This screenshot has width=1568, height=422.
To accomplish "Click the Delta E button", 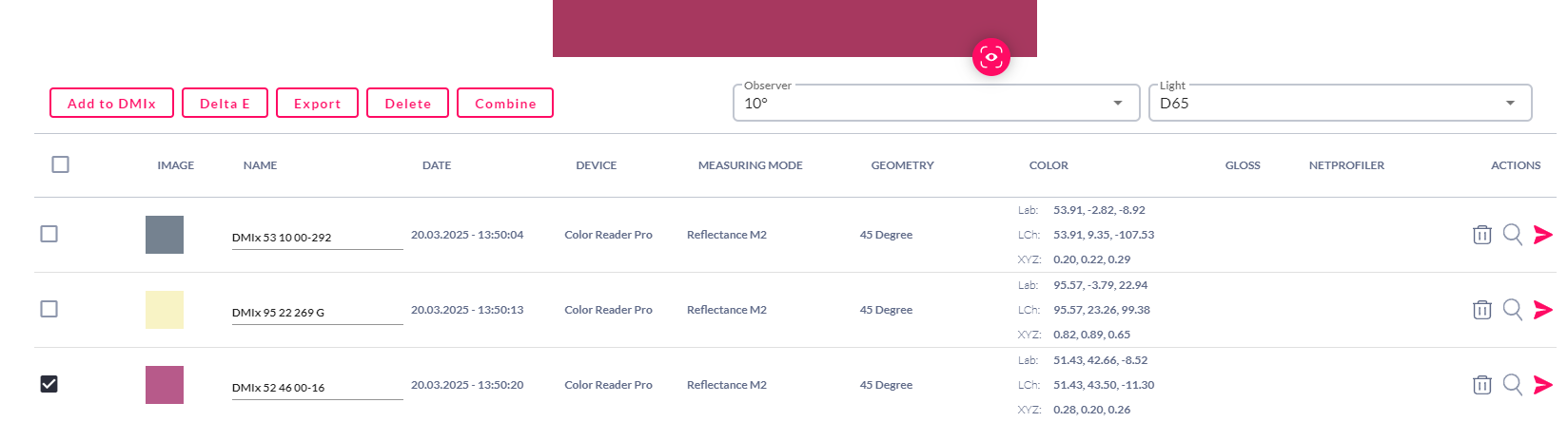I will tap(225, 103).
